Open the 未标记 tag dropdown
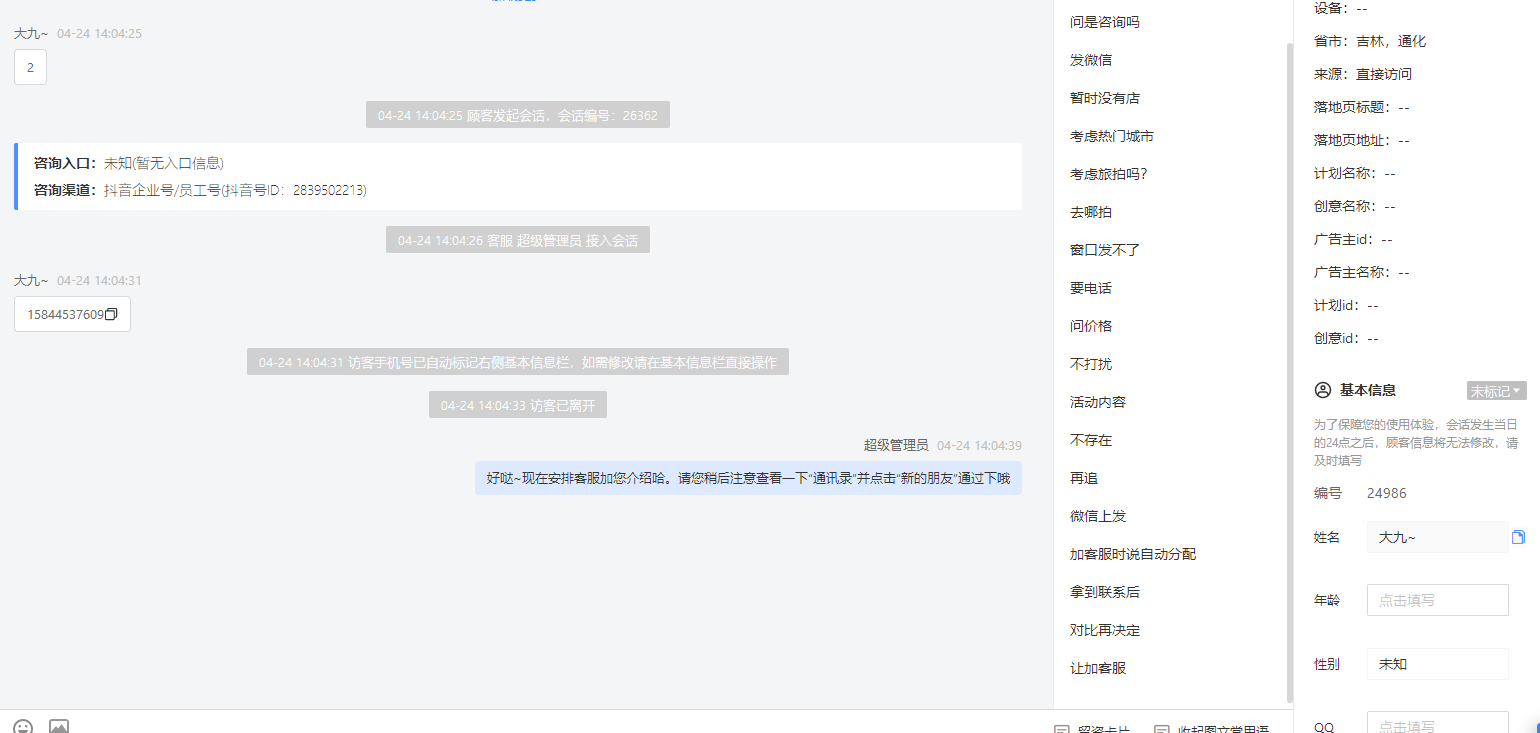This screenshot has width=1540, height=733. tap(1496, 391)
